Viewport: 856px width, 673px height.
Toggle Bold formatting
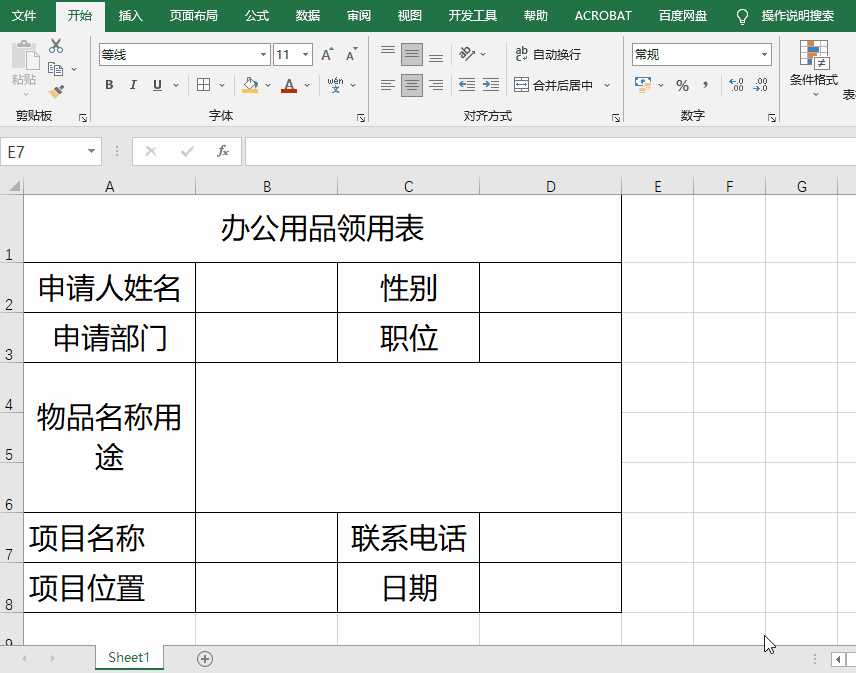(109, 85)
